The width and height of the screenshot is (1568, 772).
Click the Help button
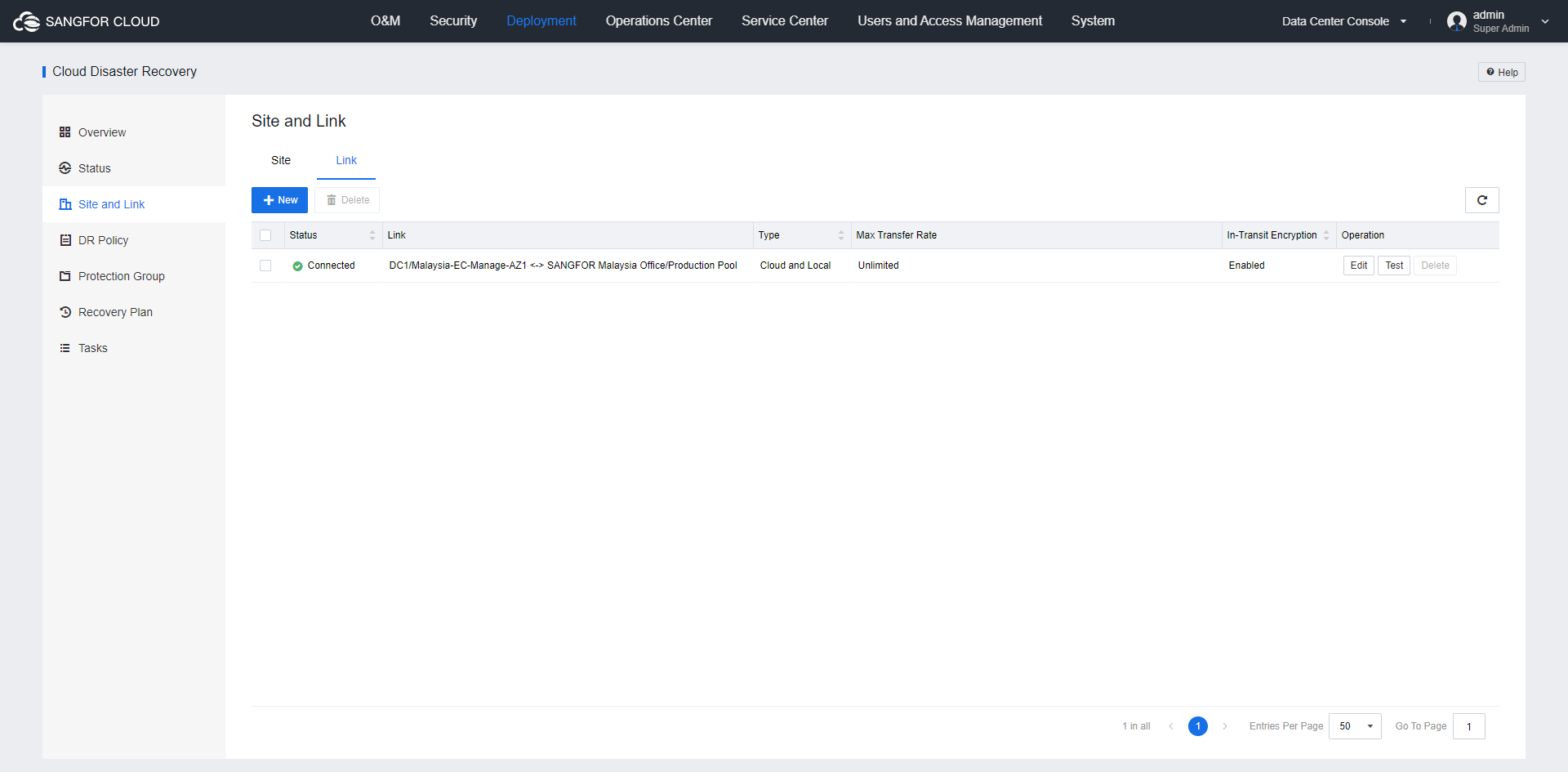tap(1501, 72)
